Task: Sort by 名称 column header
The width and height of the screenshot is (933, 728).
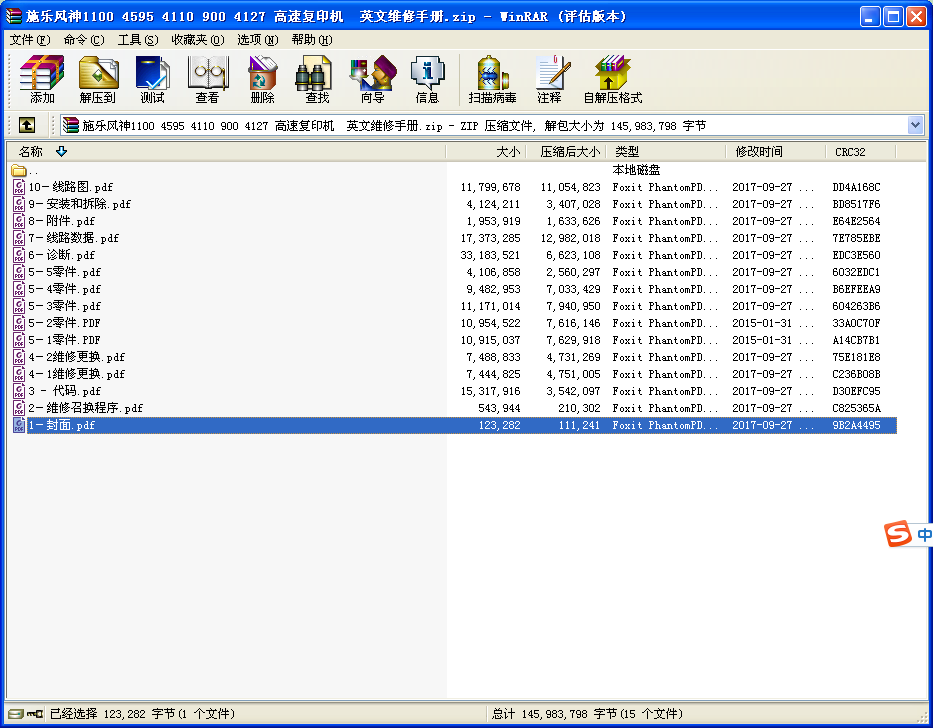Action: pos(226,152)
